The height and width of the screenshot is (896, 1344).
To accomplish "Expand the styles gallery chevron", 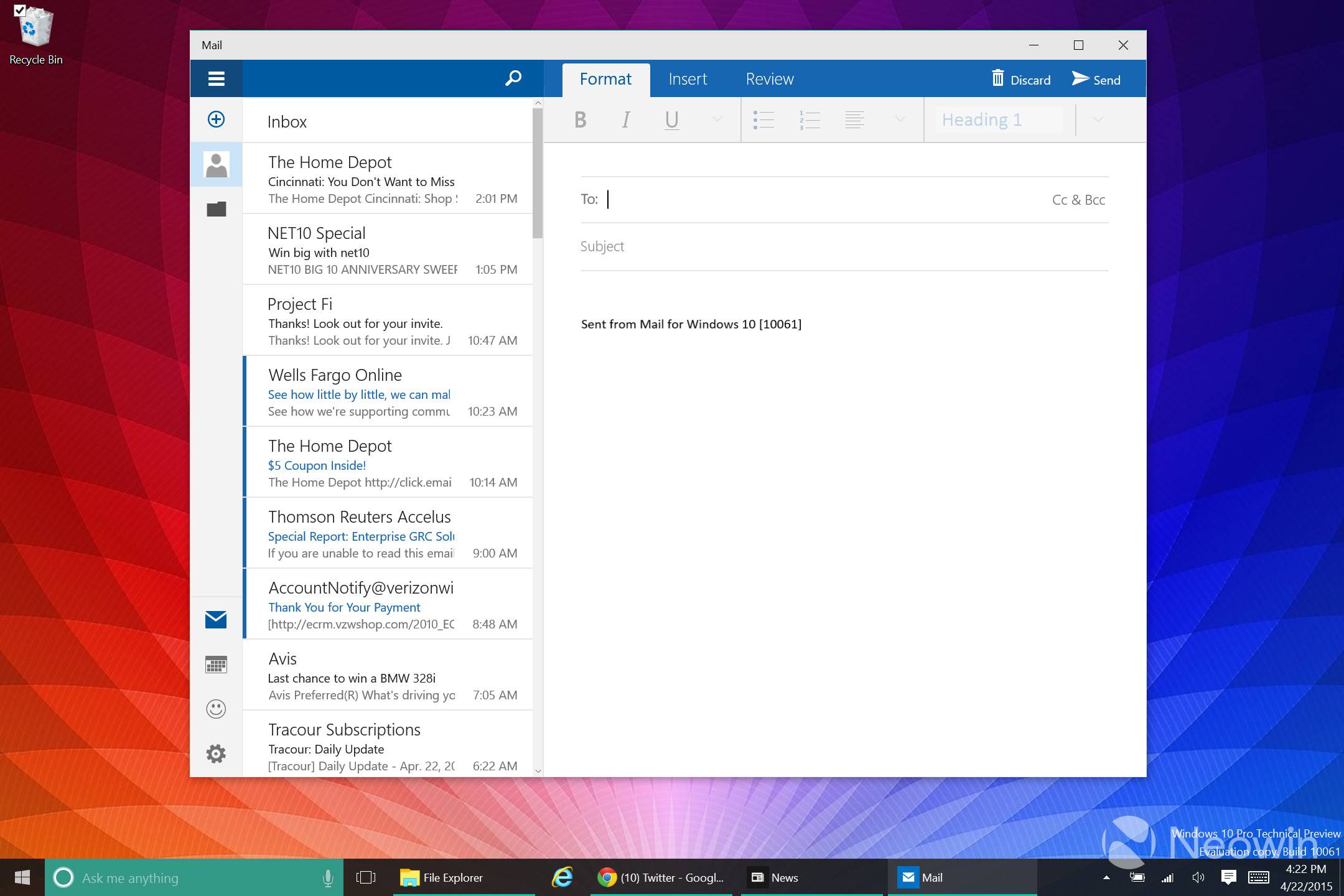I will click(1098, 119).
